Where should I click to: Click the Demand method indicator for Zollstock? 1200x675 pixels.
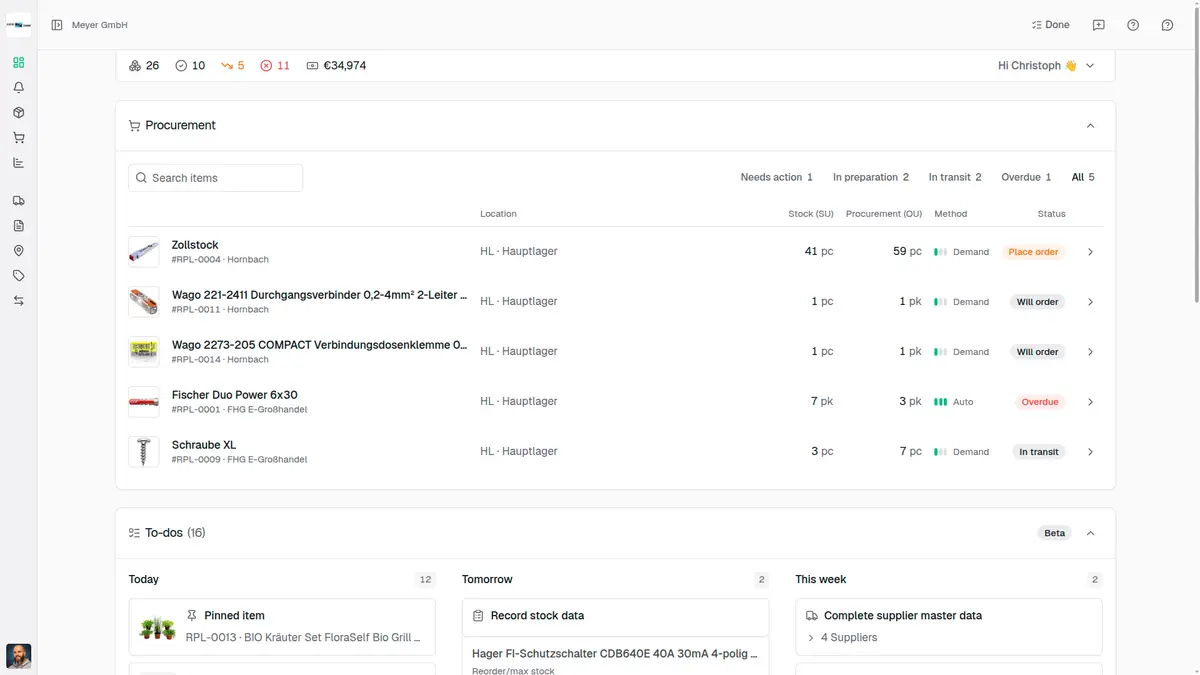coord(961,252)
